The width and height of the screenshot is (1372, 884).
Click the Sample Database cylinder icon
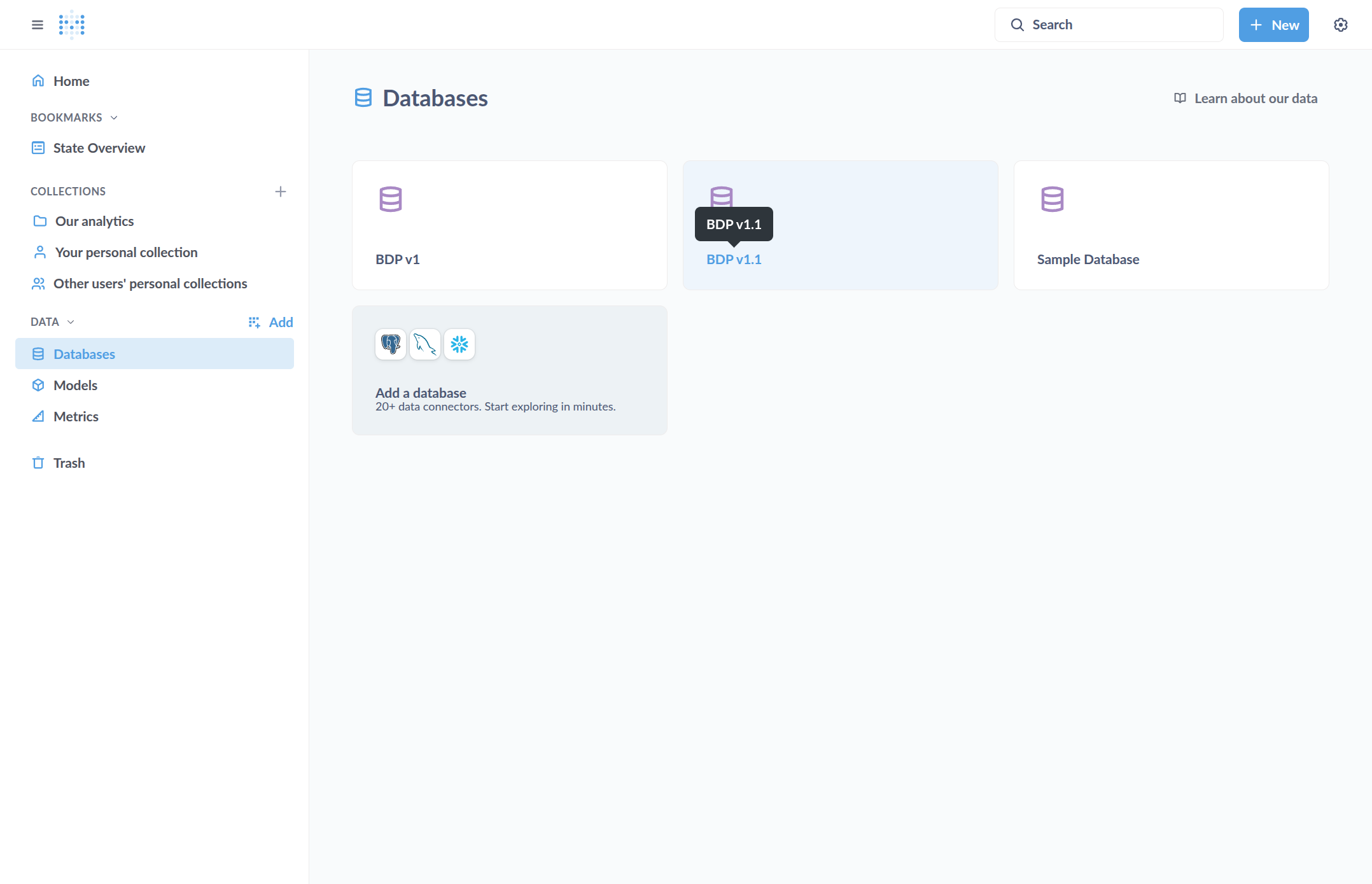[x=1053, y=199]
